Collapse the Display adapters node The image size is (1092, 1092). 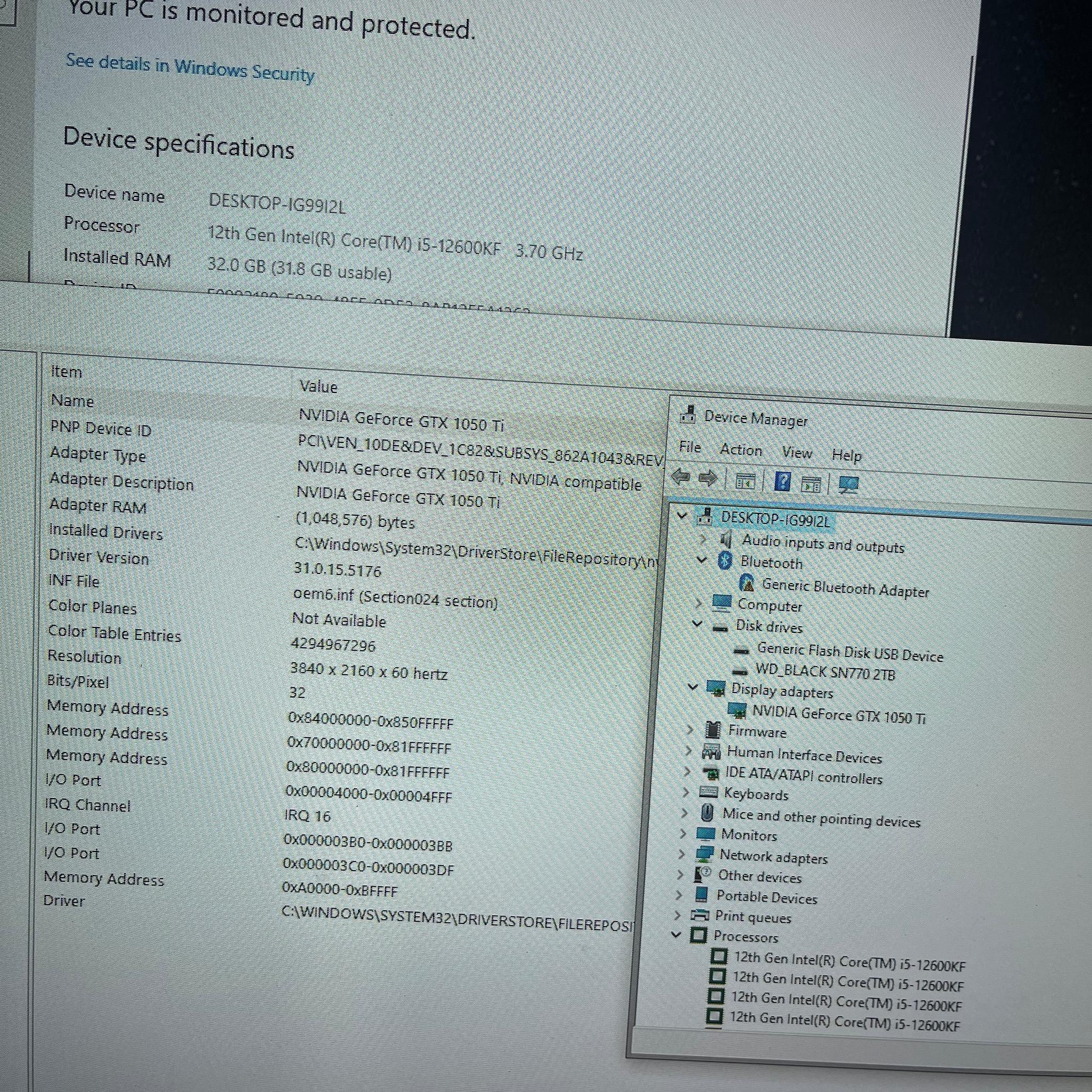tap(693, 687)
